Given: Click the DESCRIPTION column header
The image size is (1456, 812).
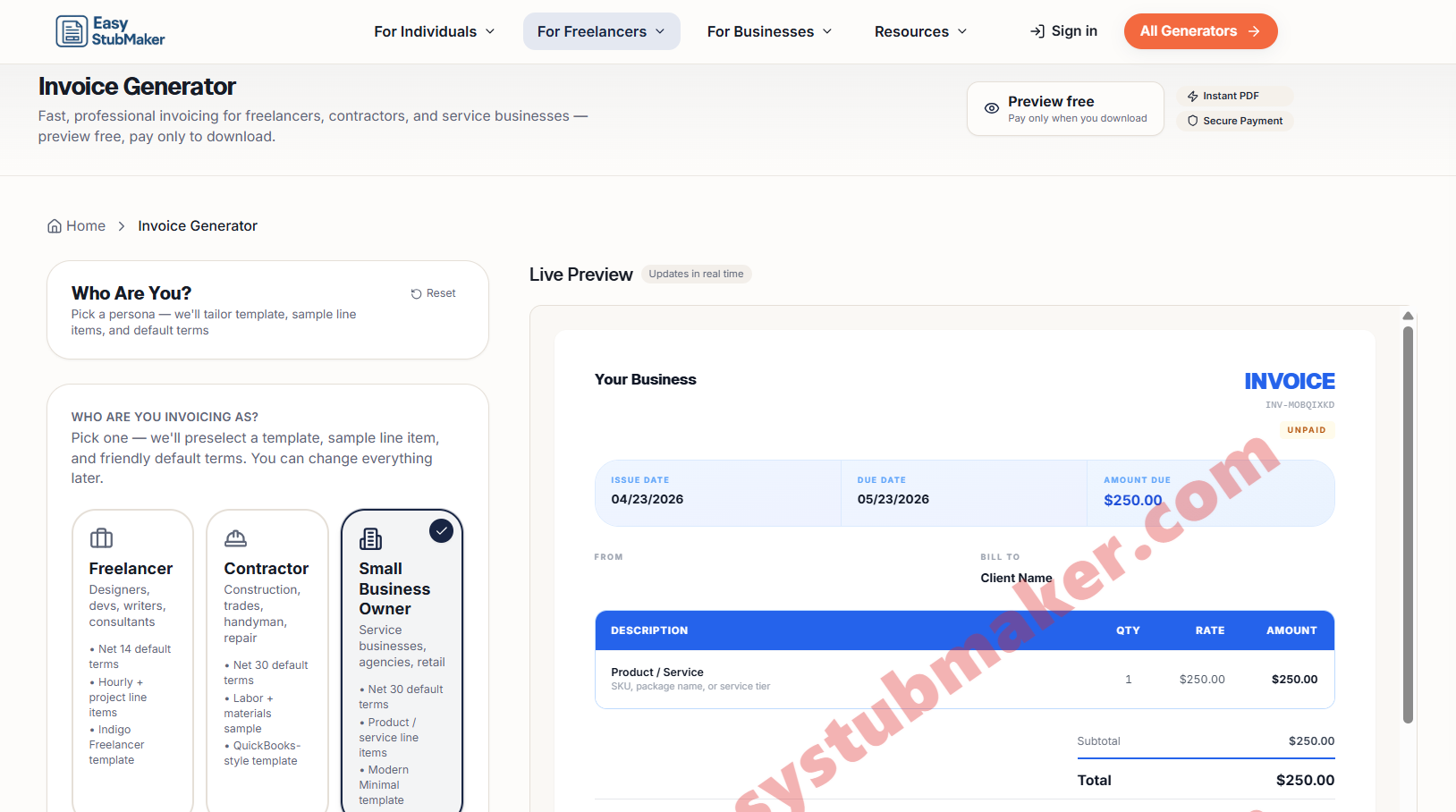Looking at the screenshot, I should pyautogui.click(x=649, y=630).
